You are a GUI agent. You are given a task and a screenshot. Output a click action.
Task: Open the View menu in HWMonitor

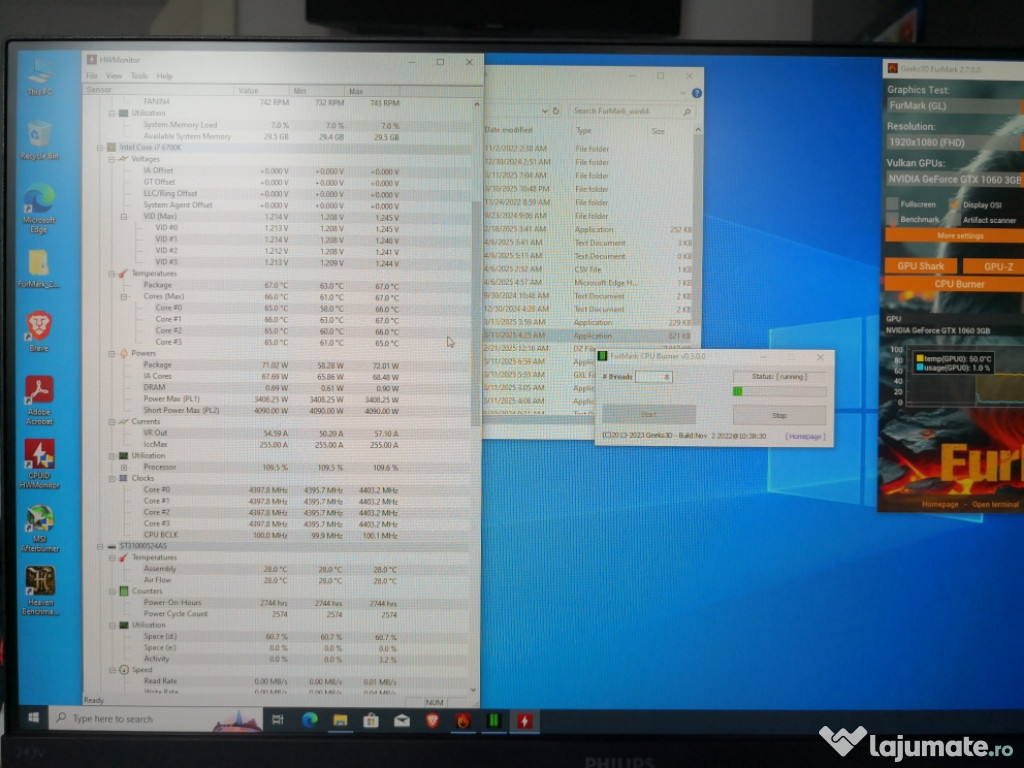pos(114,76)
